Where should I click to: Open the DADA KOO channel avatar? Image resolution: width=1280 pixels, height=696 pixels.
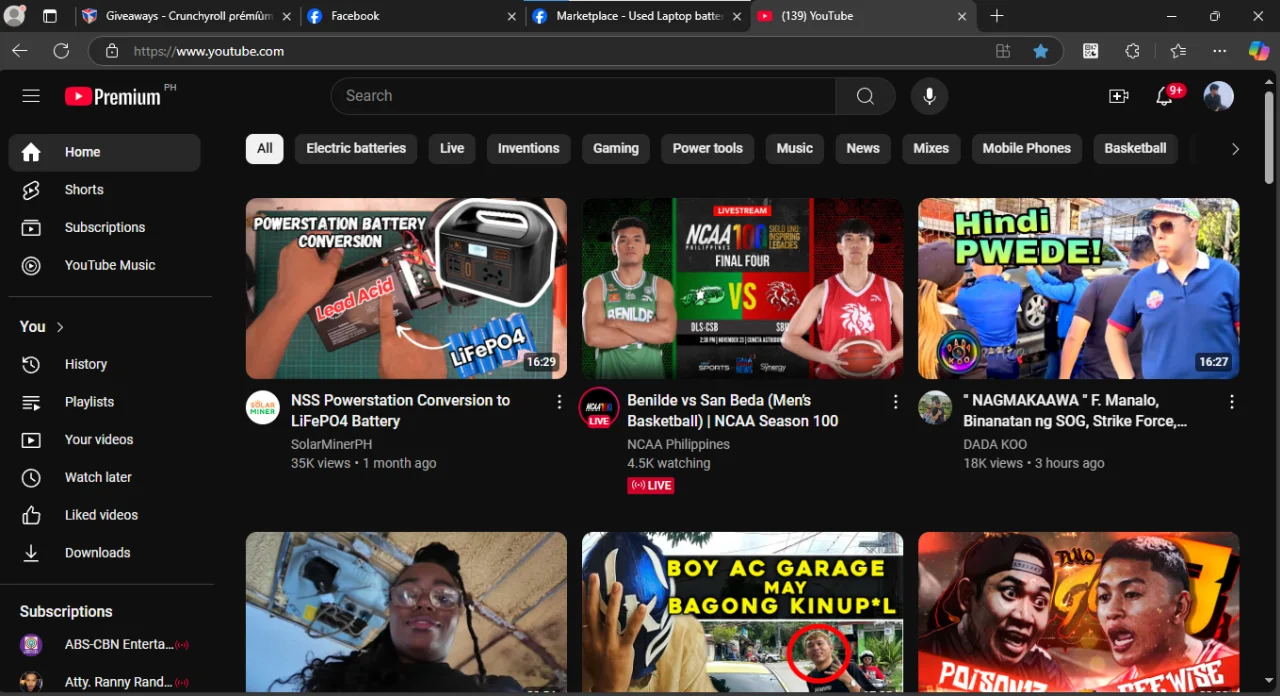click(x=935, y=408)
